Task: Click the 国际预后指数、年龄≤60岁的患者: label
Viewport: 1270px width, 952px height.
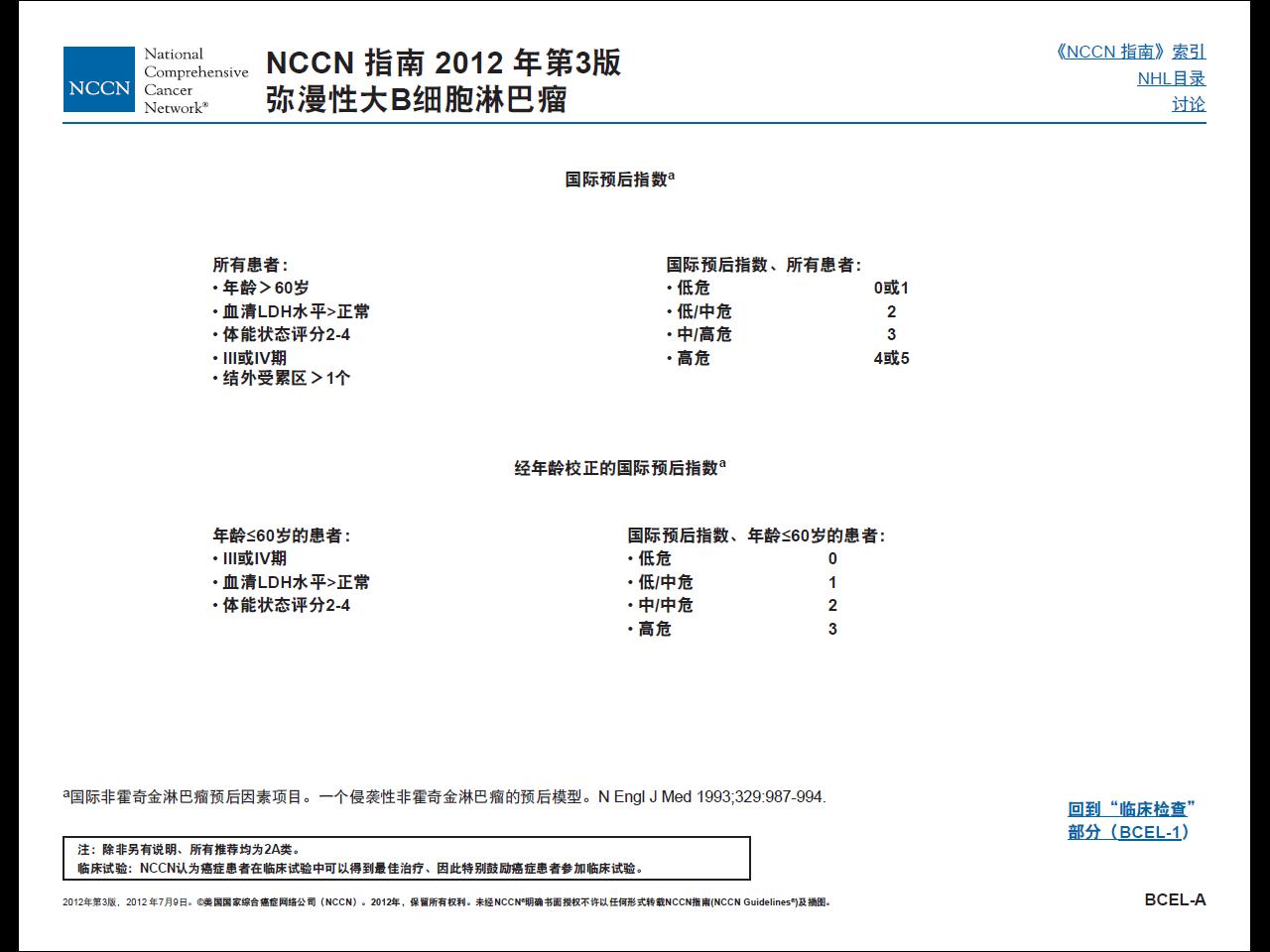Action: point(756,535)
